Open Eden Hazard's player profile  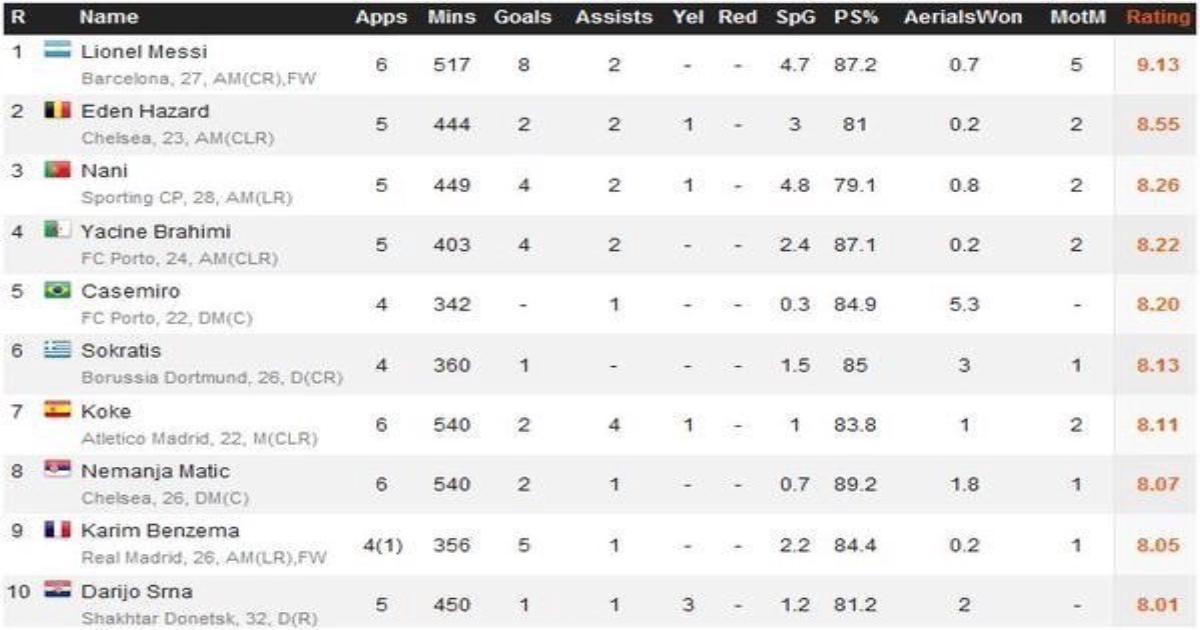click(145, 111)
